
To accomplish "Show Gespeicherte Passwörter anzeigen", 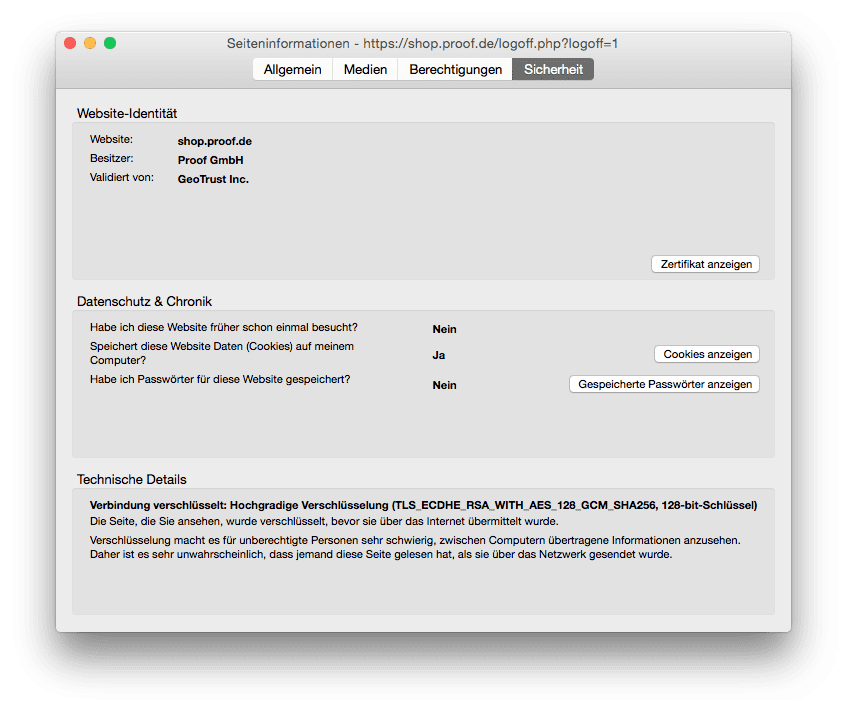I will pyautogui.click(x=664, y=384).
